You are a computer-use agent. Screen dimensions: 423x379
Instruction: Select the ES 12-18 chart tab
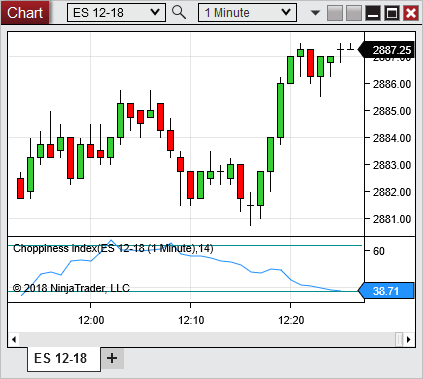(x=64, y=359)
